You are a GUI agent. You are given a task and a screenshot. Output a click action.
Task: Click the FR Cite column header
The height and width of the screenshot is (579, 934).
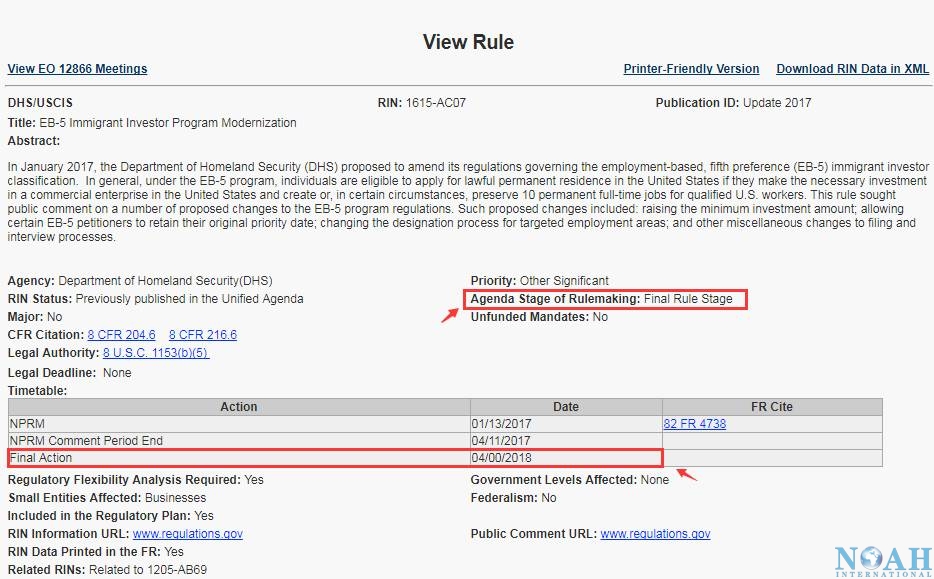(772, 407)
